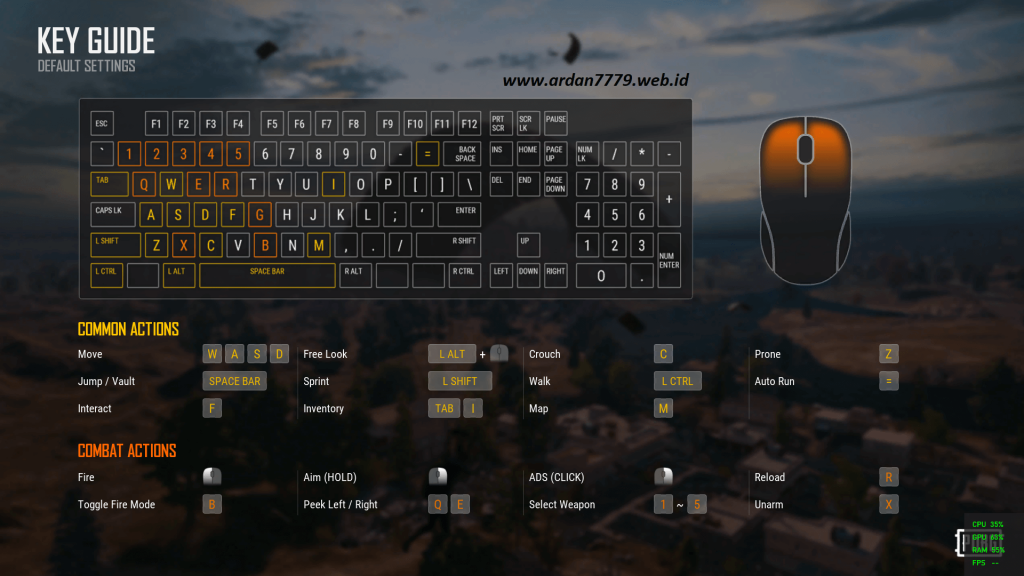This screenshot has height=576, width=1024.
Task: Click the mouse icon next to Aim (HOLD)
Action: coord(437,477)
